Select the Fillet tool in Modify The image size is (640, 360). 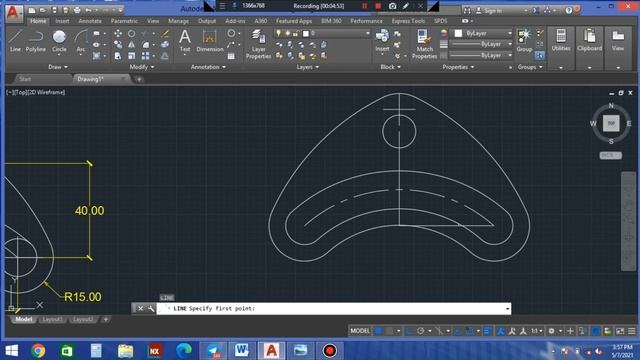pyautogui.click(x=146, y=44)
